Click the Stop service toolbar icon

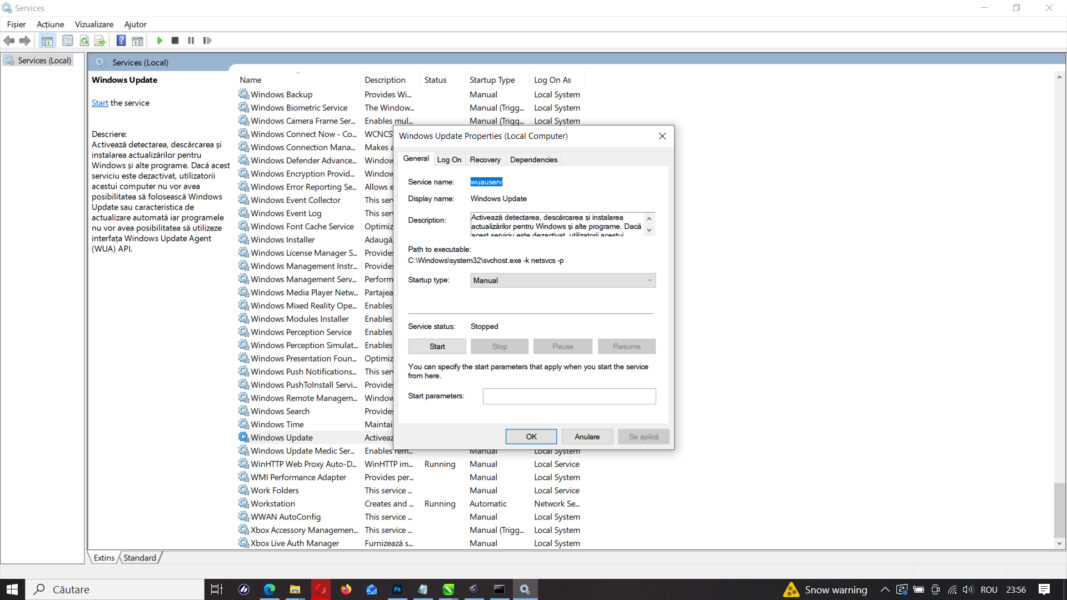tap(174, 40)
